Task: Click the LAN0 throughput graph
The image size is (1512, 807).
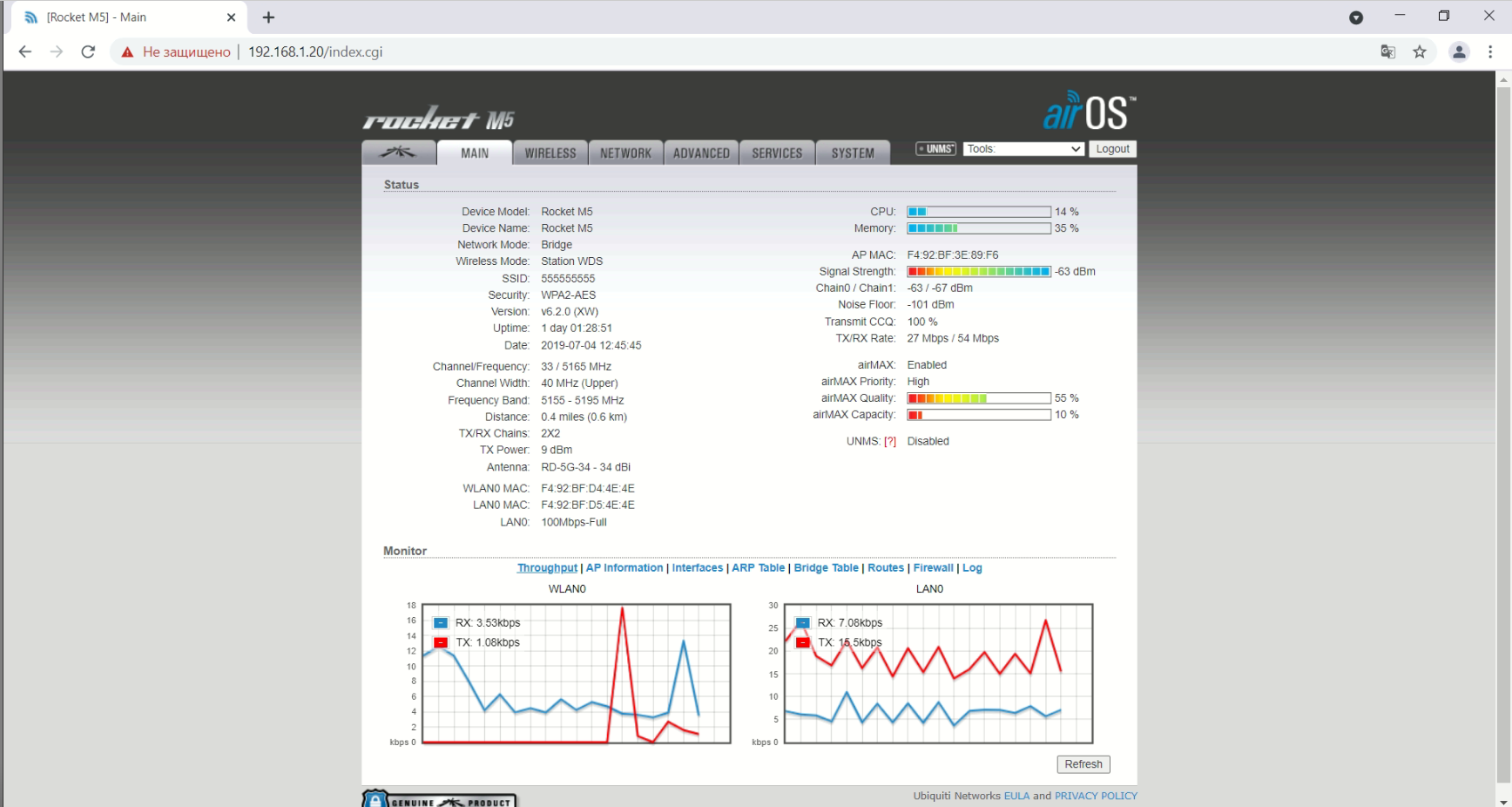Action: pos(938,674)
